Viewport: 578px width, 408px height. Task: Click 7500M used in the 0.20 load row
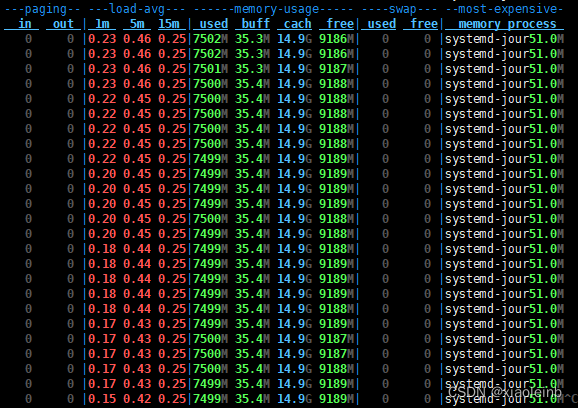pyautogui.click(x=210, y=219)
